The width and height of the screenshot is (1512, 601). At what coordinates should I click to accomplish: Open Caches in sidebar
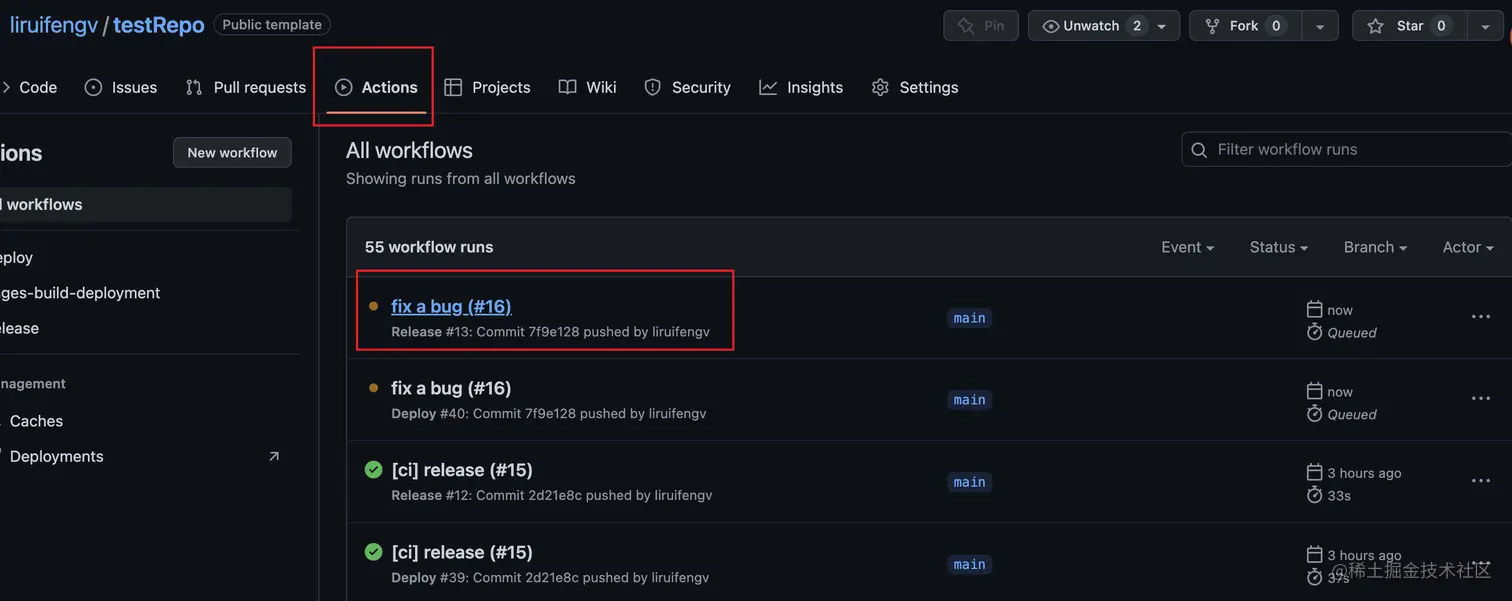(36, 421)
